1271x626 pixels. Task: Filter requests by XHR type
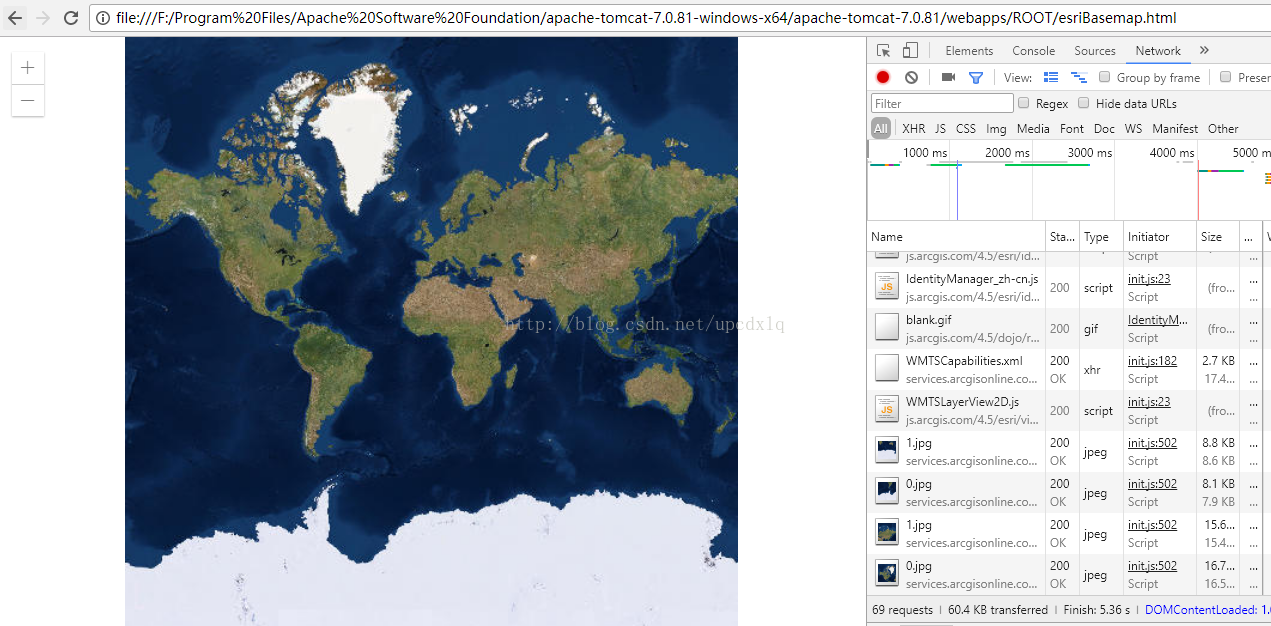coord(913,129)
